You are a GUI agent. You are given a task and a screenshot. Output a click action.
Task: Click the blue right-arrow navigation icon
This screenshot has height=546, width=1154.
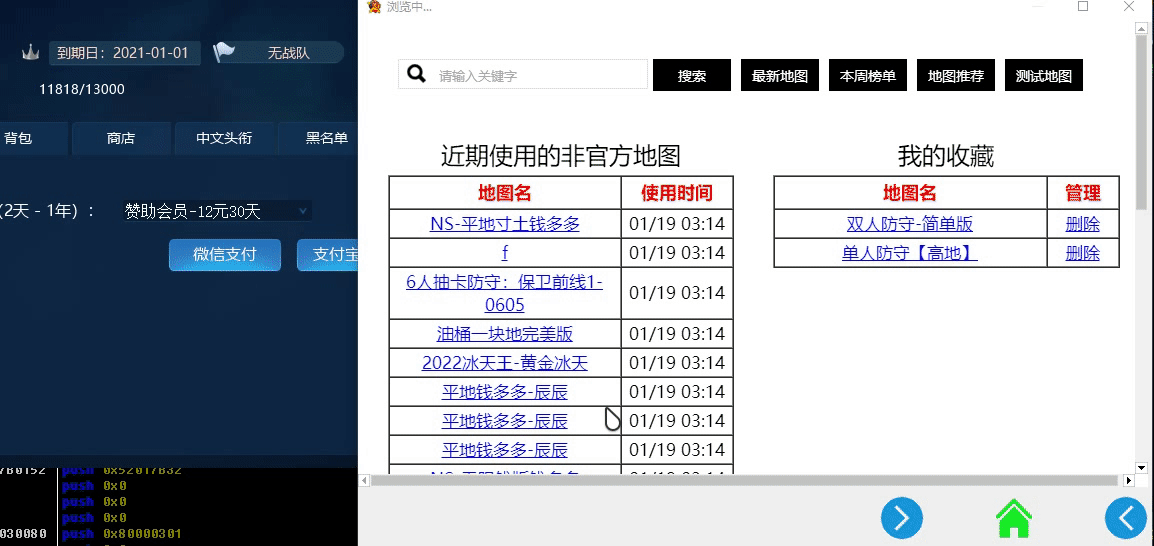tap(901, 518)
